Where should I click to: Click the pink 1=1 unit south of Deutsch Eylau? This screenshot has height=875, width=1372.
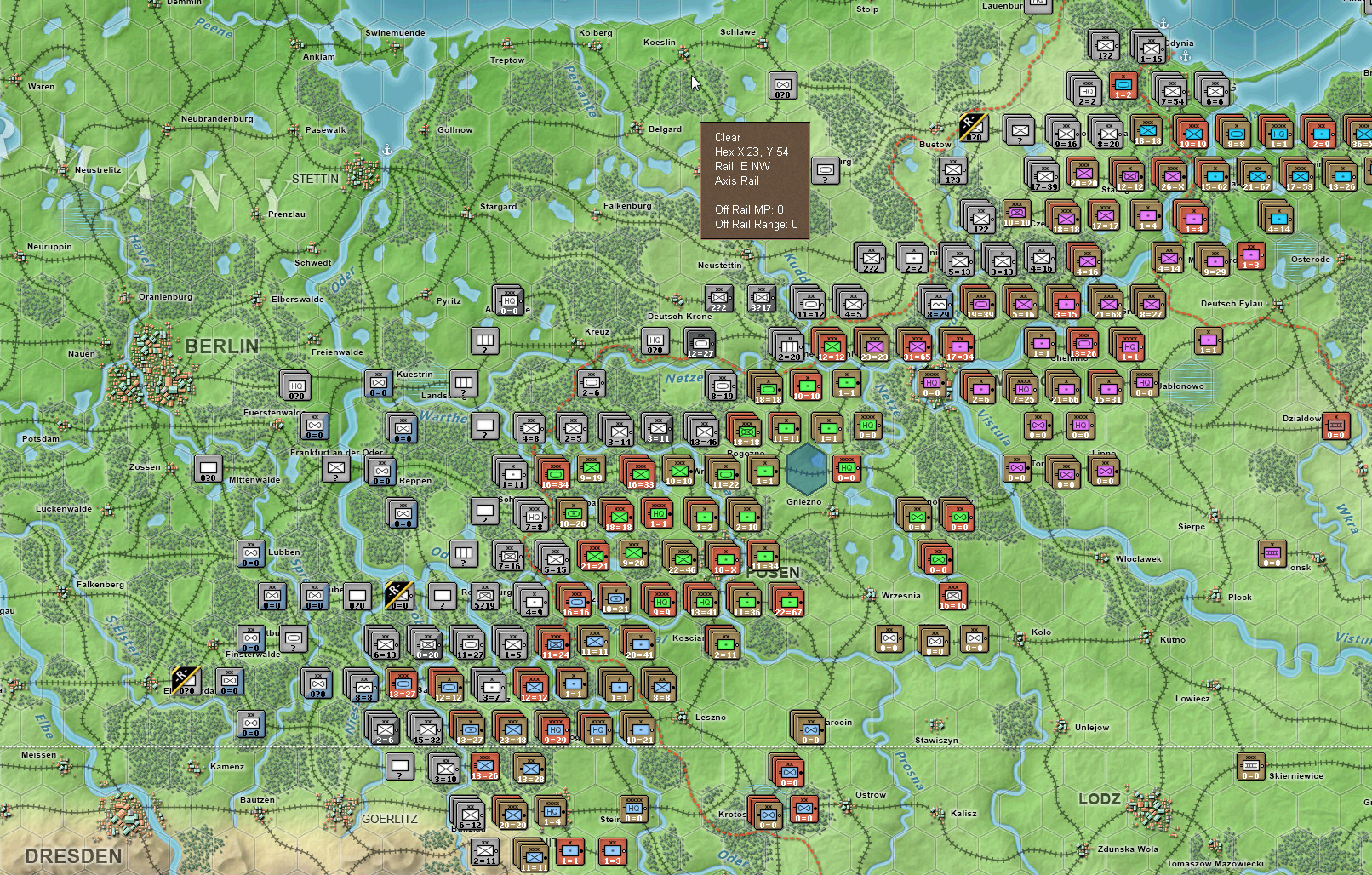pyautogui.click(x=1208, y=341)
